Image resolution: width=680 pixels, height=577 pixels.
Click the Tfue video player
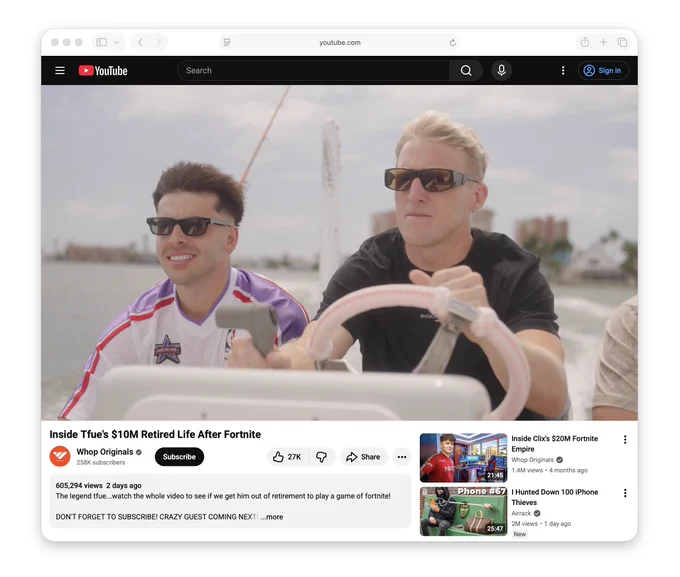[339, 252]
